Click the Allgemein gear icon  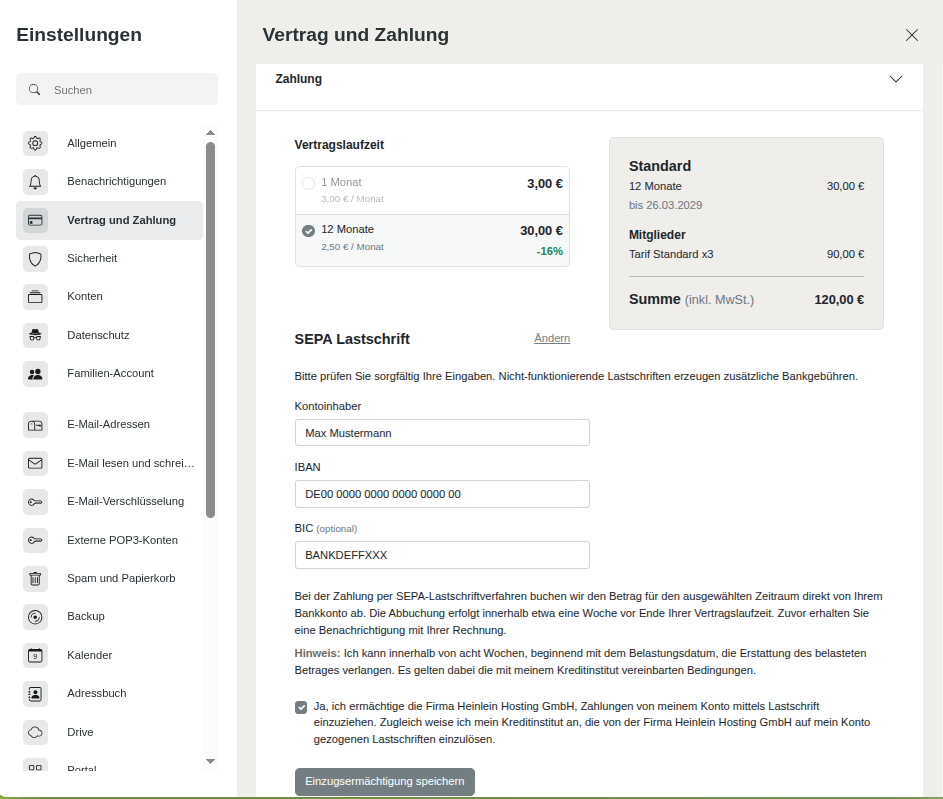(35, 143)
